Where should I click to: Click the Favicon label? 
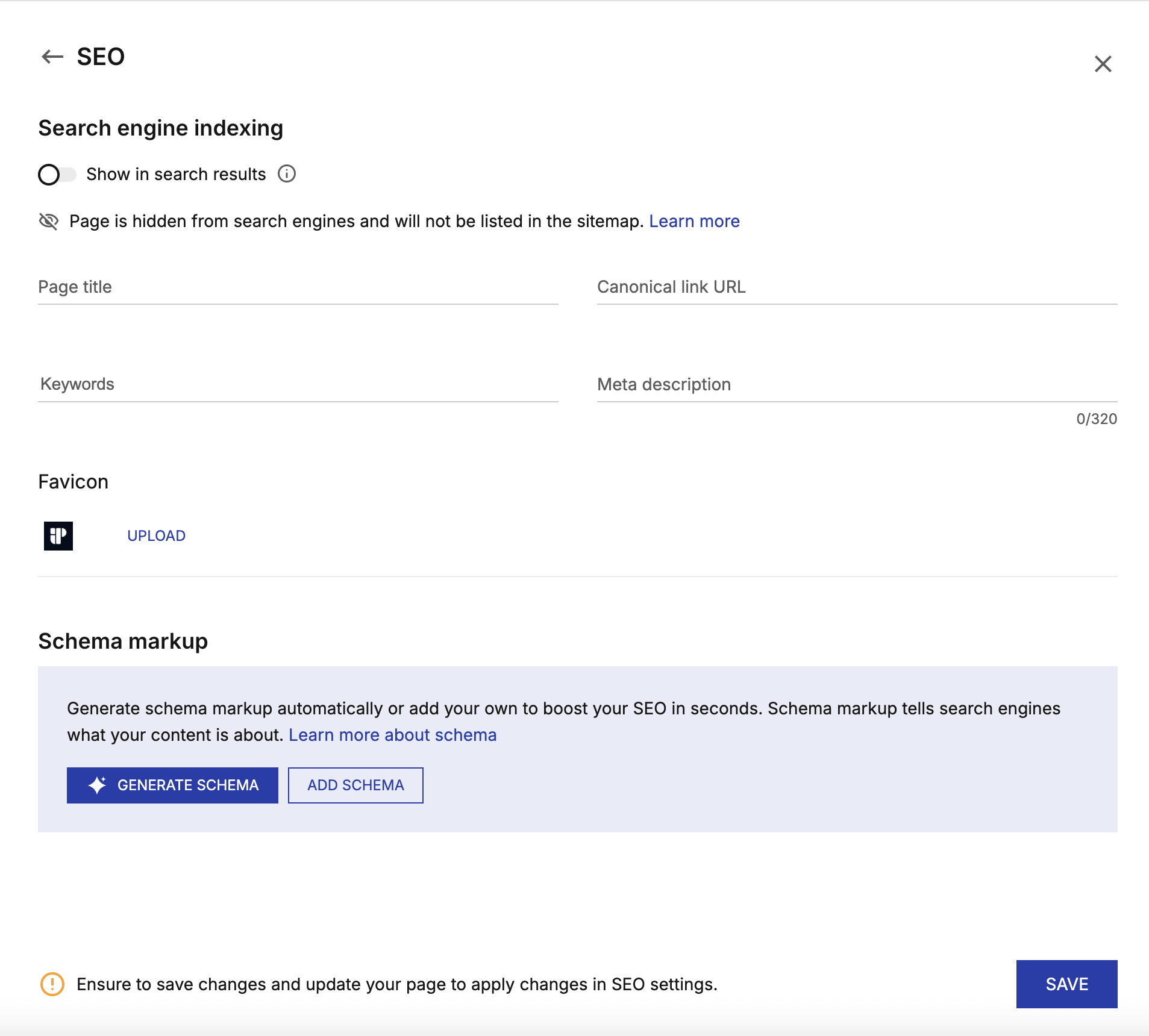74,482
